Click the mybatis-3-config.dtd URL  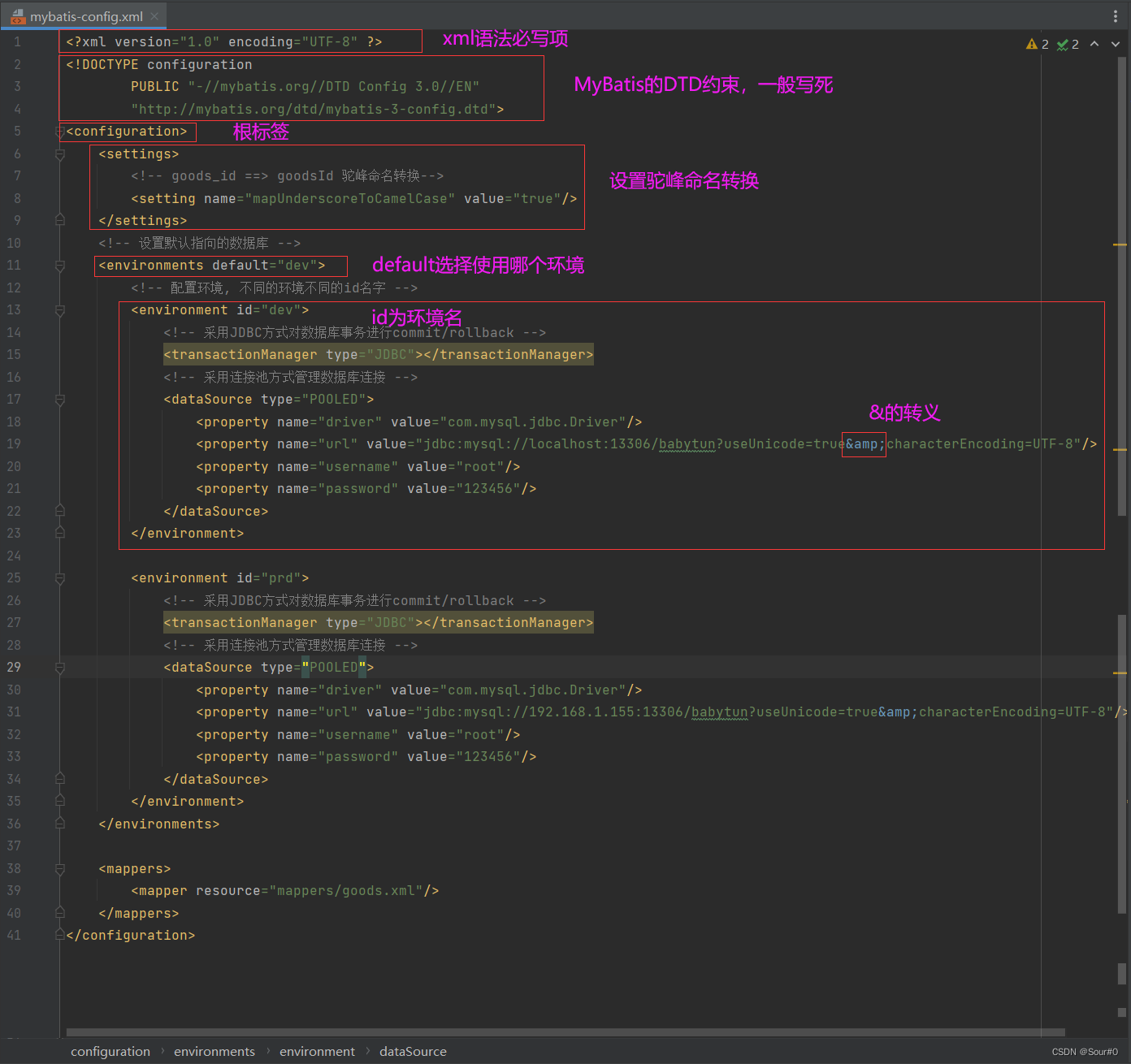[313, 110]
